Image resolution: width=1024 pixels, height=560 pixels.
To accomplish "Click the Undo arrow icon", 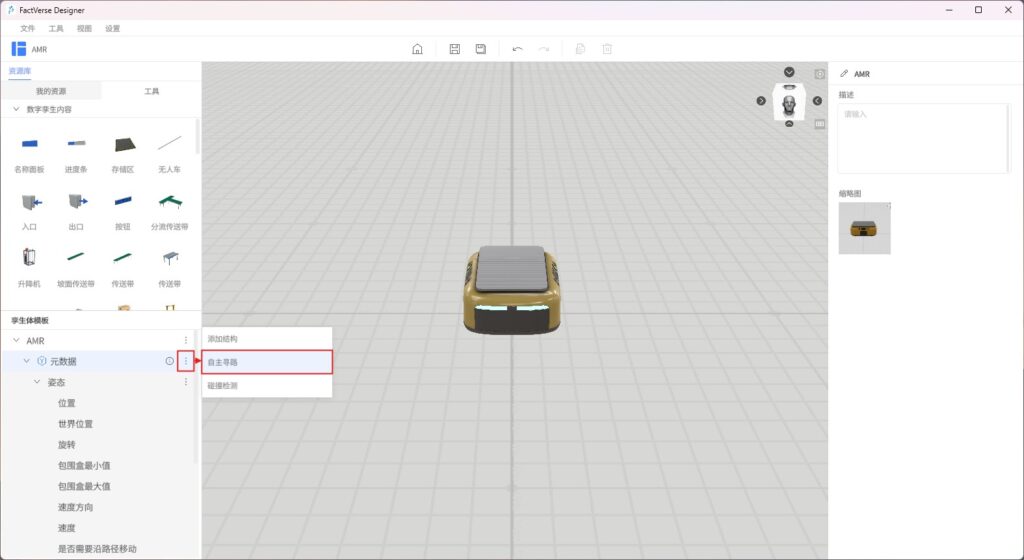I will 517,49.
